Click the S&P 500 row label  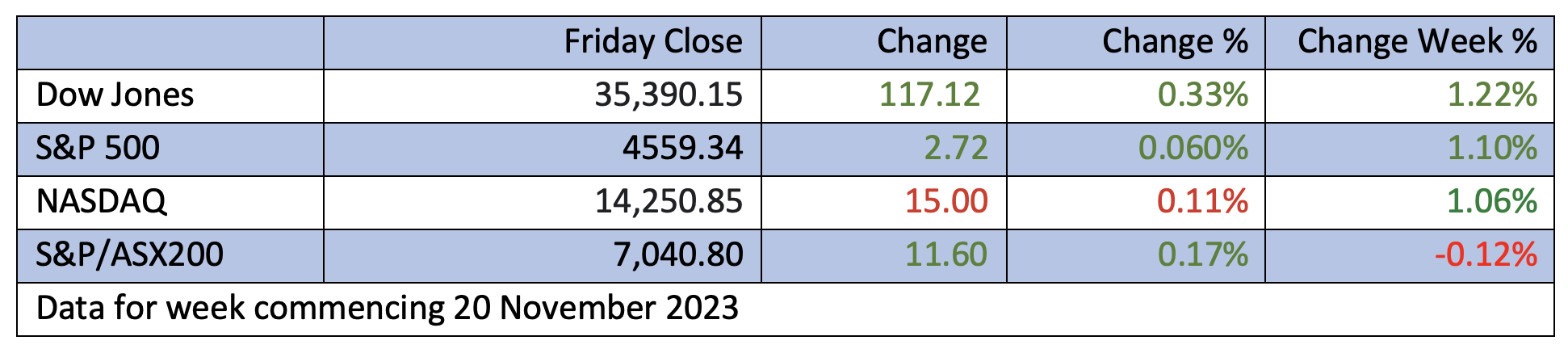(x=99, y=149)
